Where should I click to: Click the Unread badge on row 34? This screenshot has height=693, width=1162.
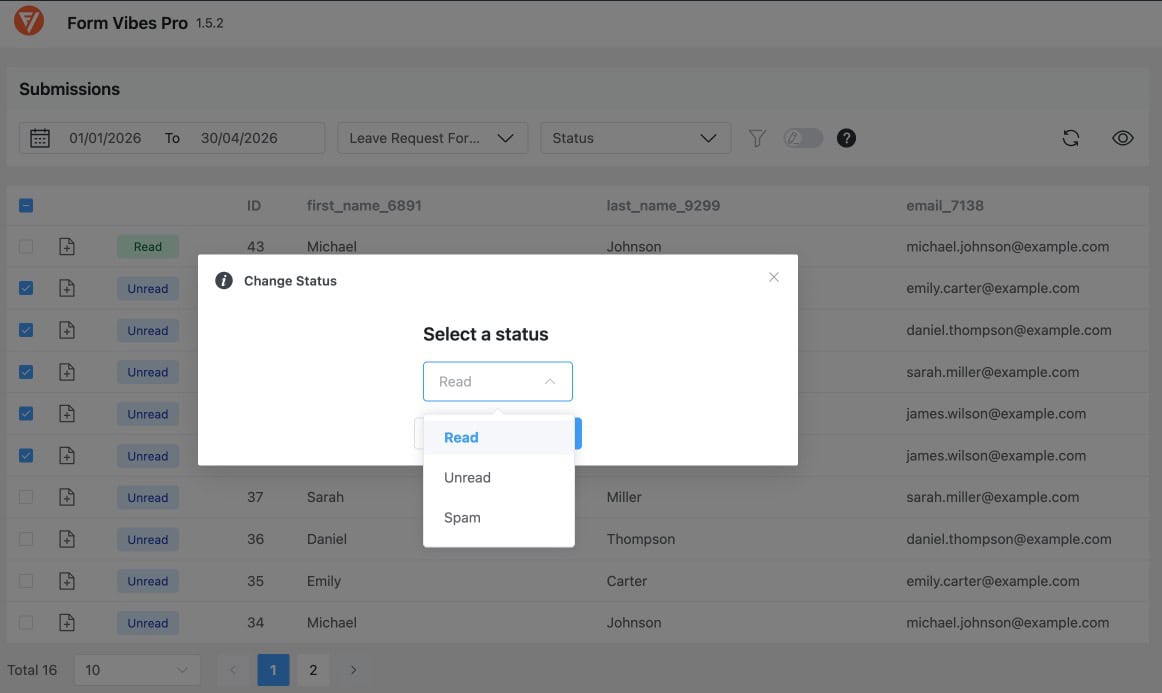(x=147, y=623)
